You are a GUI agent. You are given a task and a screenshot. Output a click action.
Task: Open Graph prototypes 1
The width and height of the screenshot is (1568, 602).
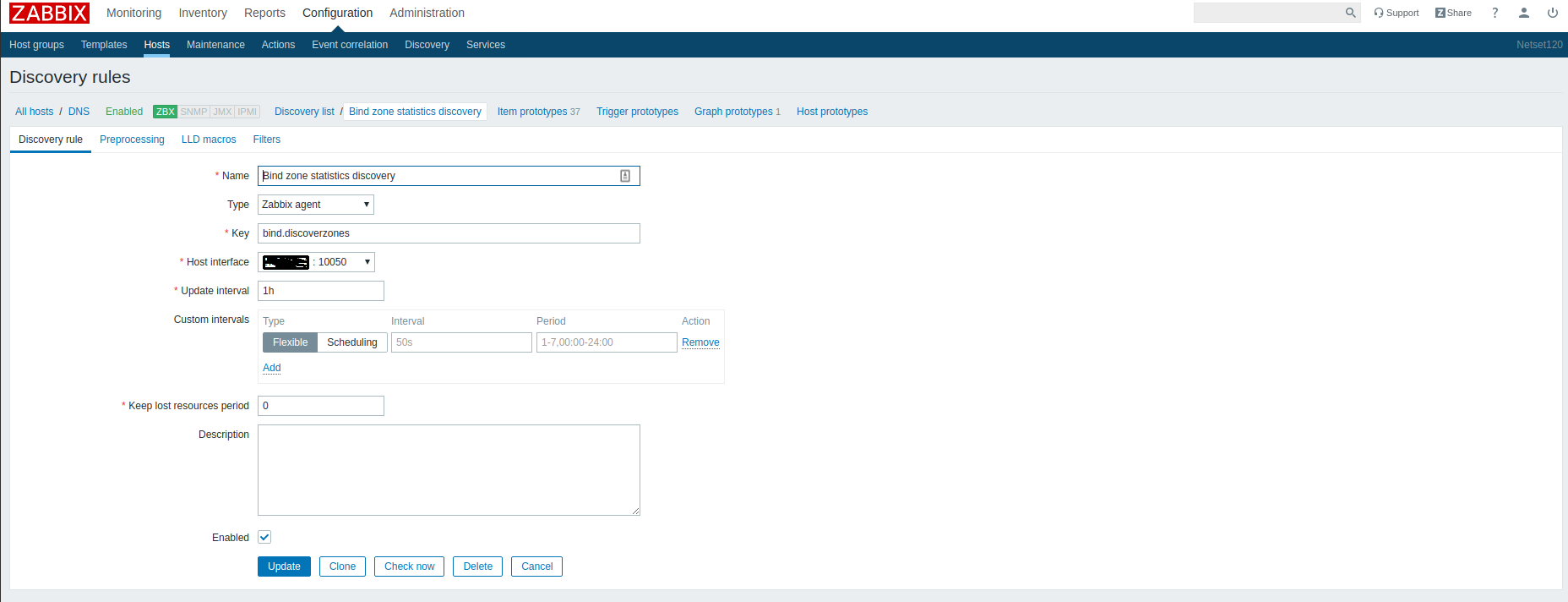[x=737, y=112]
